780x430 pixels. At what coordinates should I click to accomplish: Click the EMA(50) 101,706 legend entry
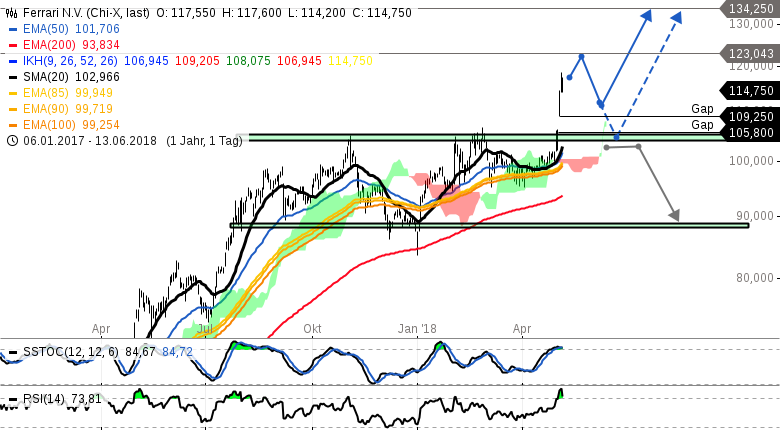71,29
